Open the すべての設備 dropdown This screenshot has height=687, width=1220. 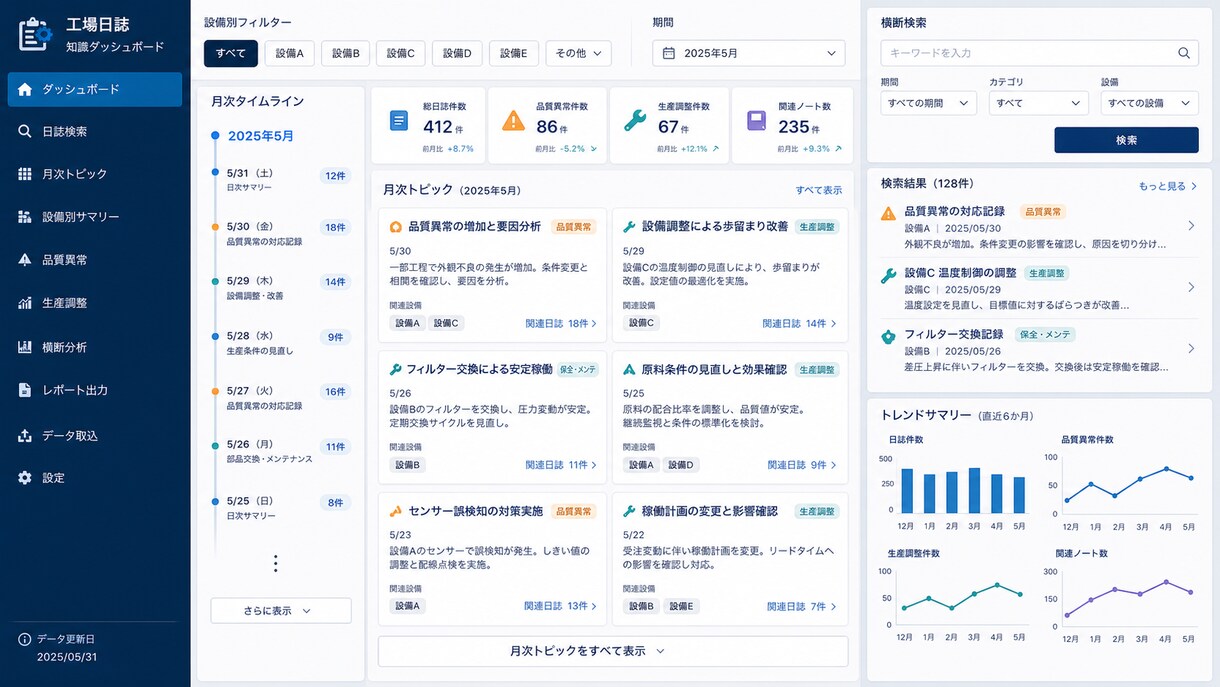1149,103
